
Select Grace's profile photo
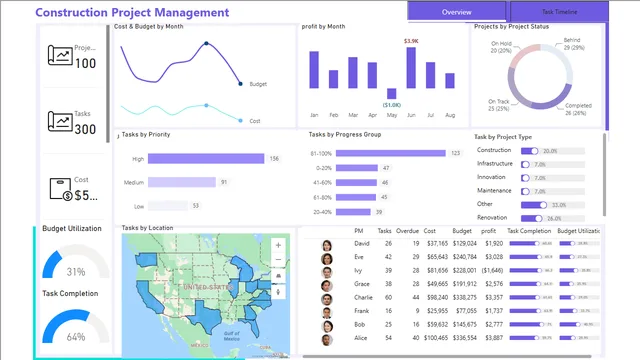[x=327, y=286]
